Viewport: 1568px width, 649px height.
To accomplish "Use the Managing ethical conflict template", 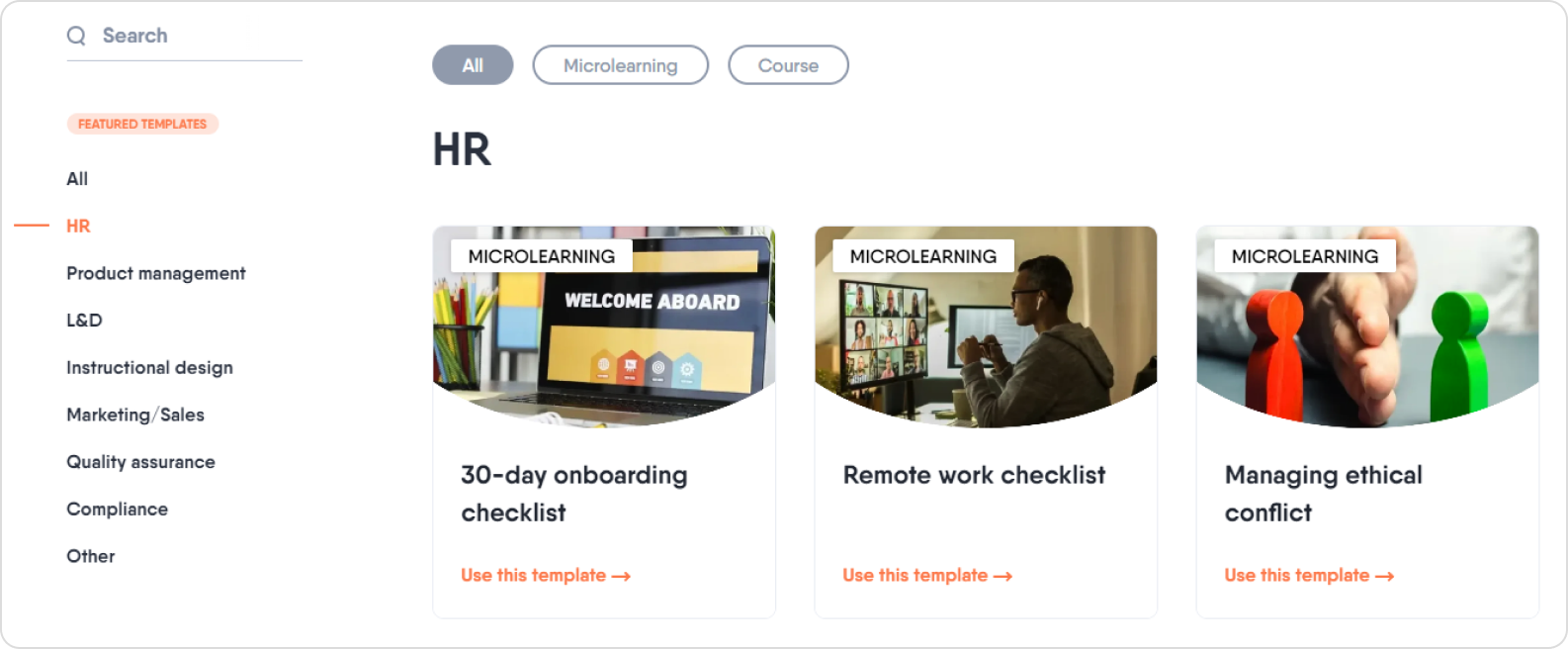I will point(1309,576).
